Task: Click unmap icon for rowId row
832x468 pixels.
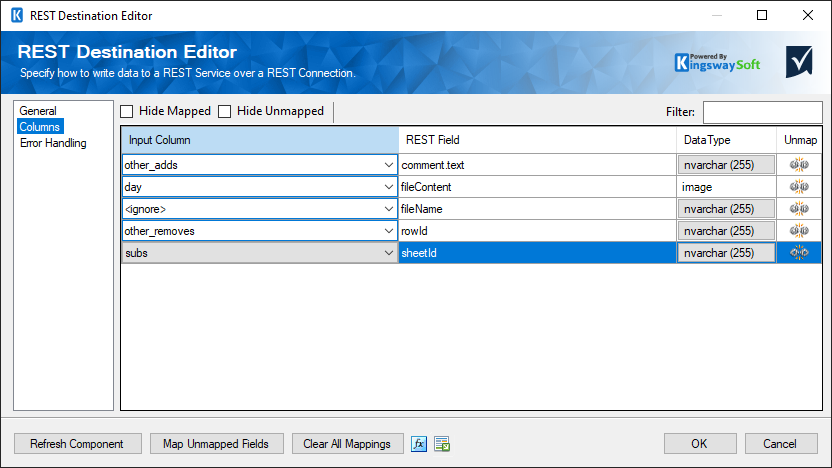Action: (799, 231)
